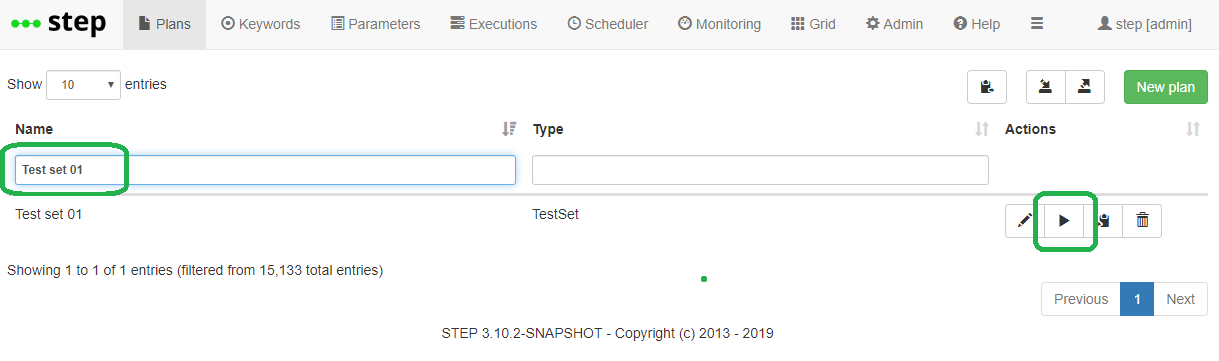Open the Admin navigation menu

point(895,24)
